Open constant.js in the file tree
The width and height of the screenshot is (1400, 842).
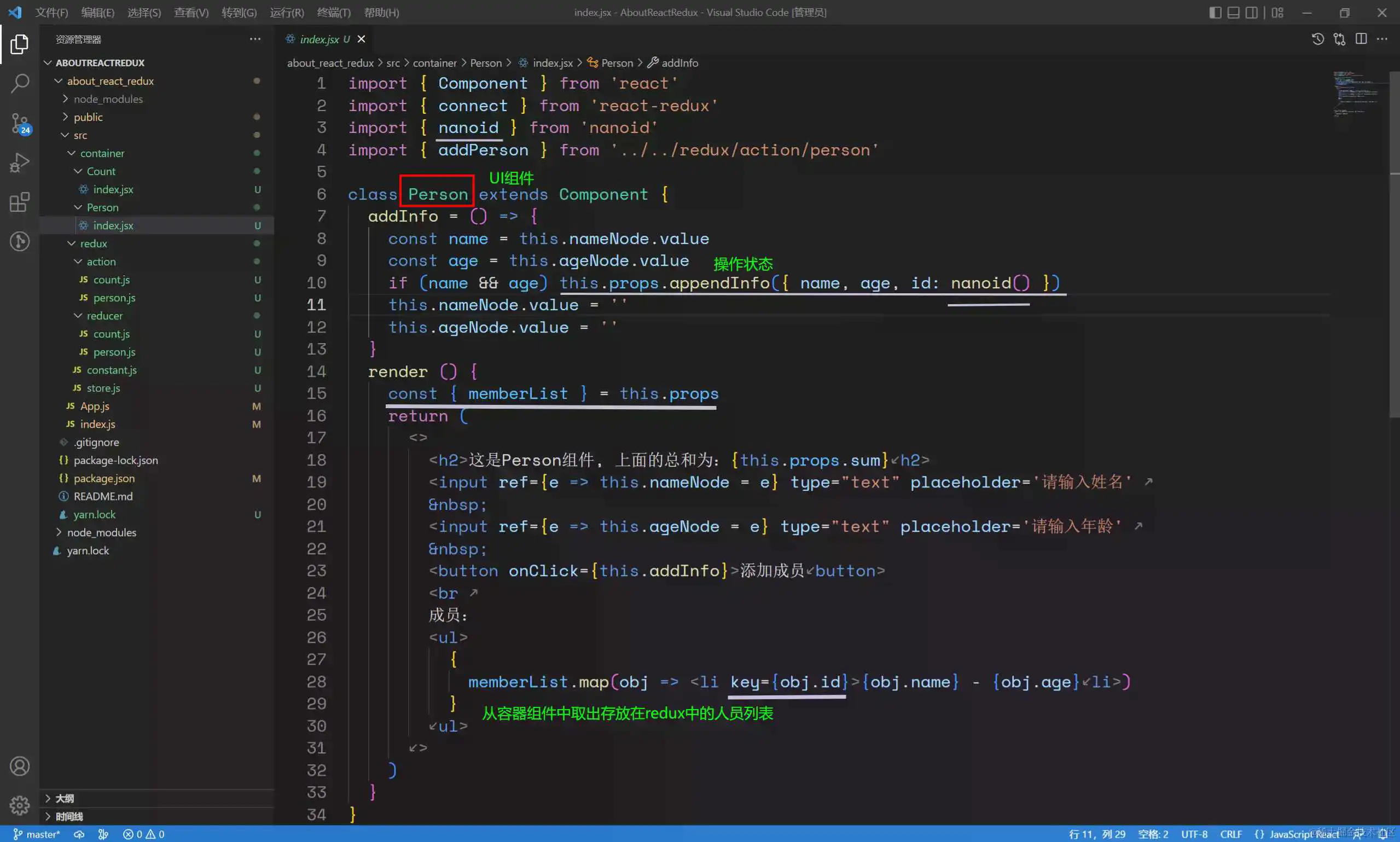point(112,370)
